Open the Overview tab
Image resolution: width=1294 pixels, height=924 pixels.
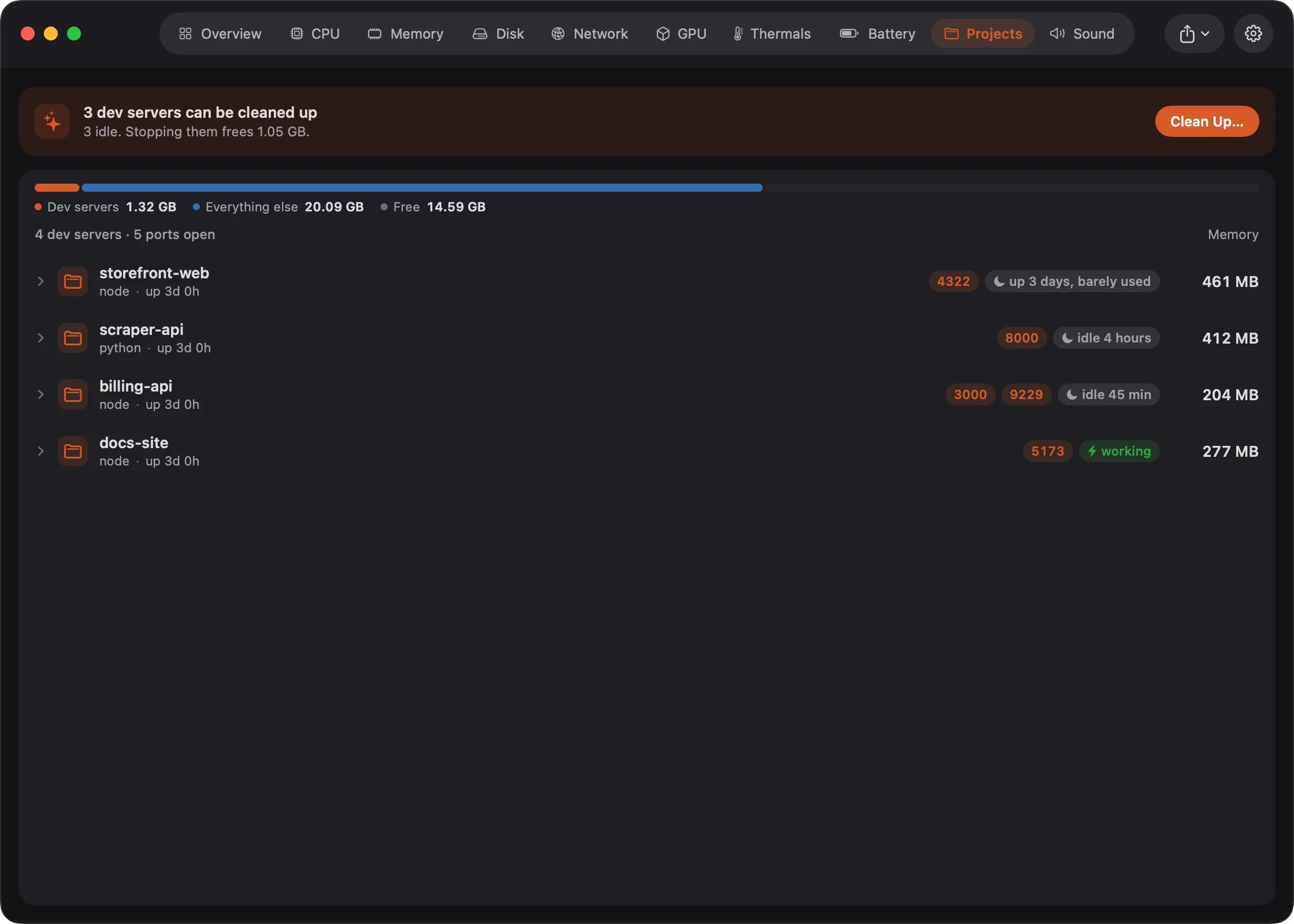tap(220, 33)
